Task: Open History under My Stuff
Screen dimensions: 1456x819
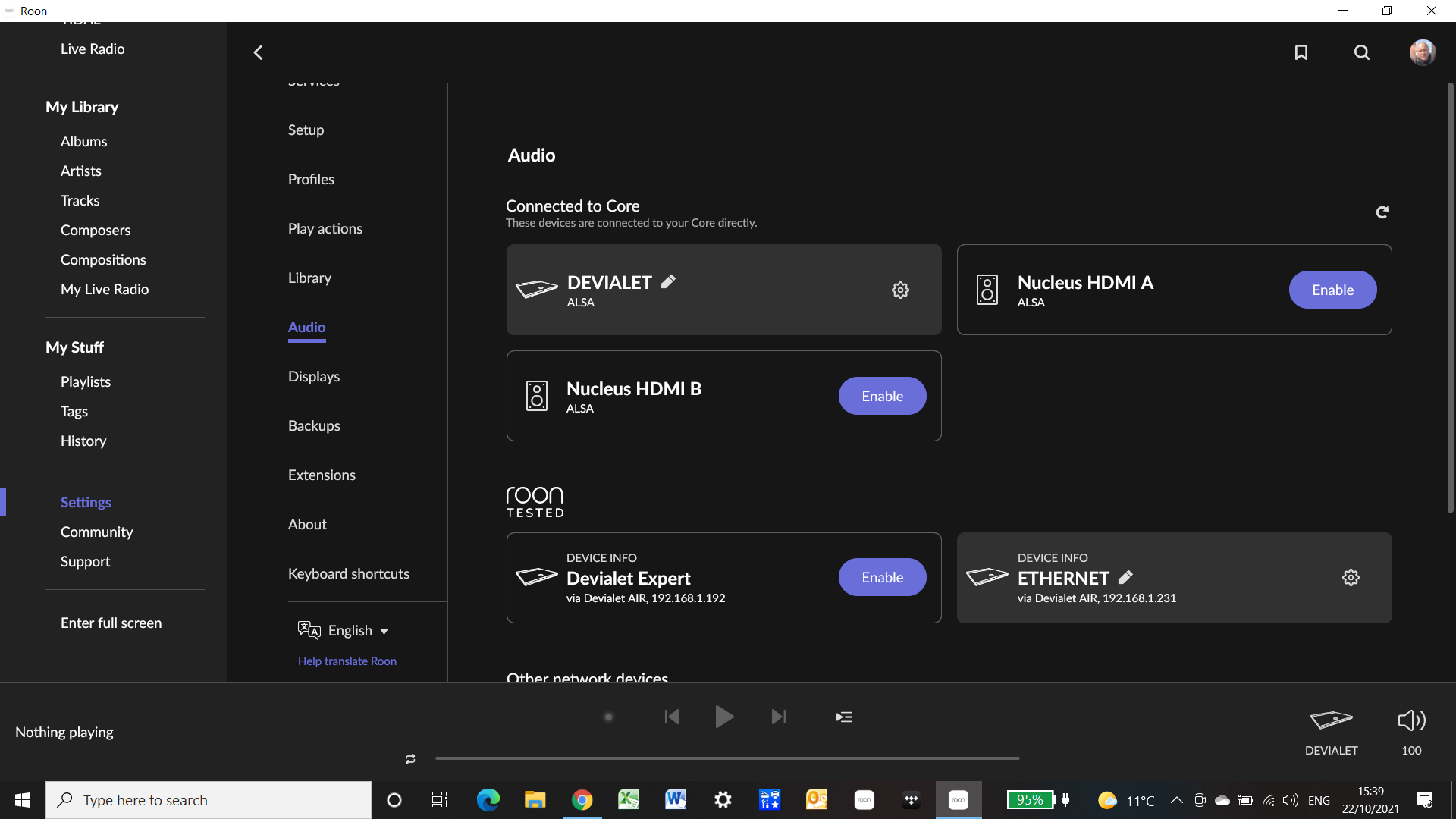Action: coord(83,441)
